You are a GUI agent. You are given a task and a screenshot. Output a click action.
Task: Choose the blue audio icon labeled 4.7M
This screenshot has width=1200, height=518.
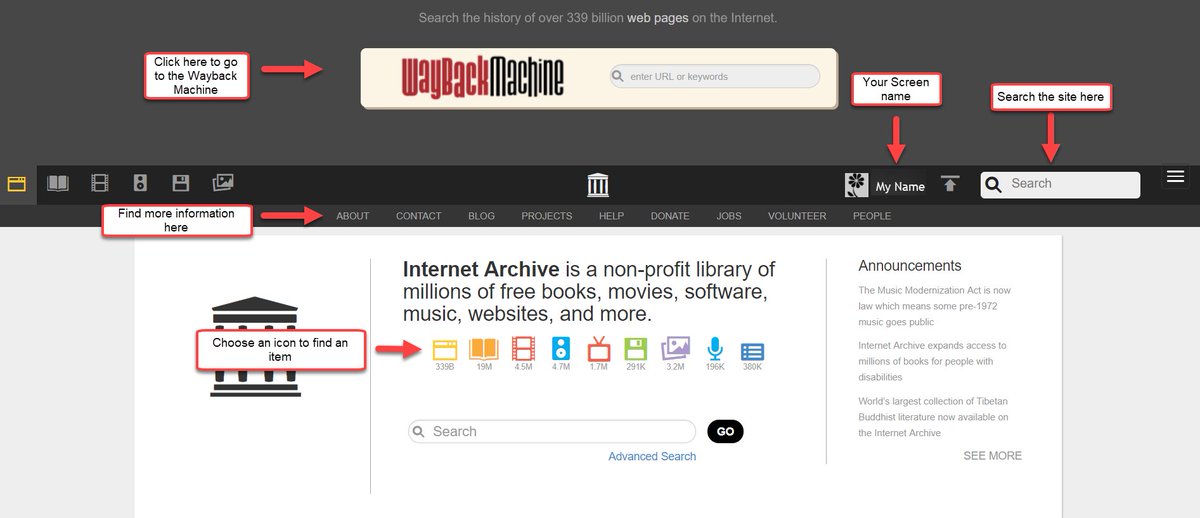pyautogui.click(x=561, y=349)
